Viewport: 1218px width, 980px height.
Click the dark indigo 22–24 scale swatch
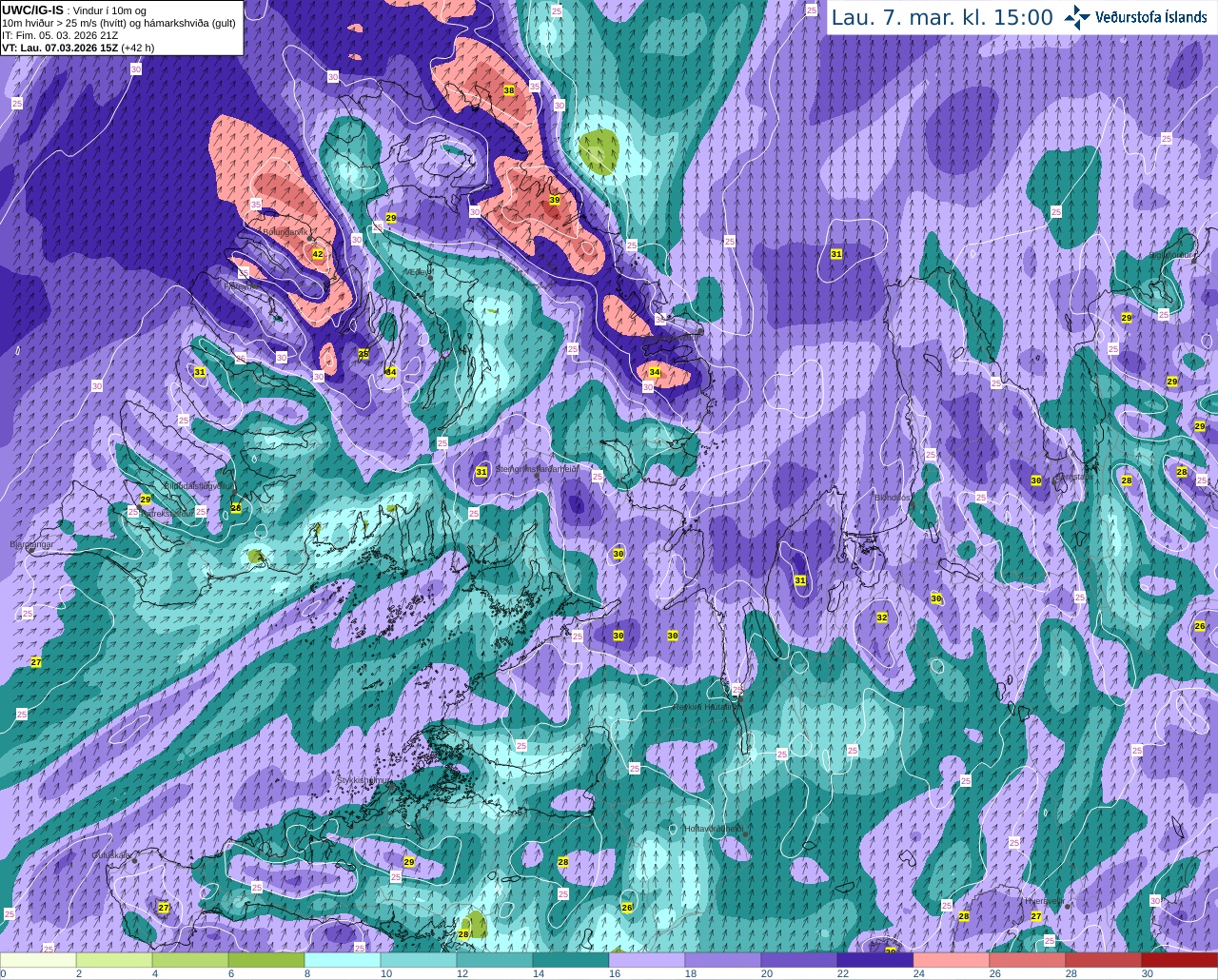[875, 960]
